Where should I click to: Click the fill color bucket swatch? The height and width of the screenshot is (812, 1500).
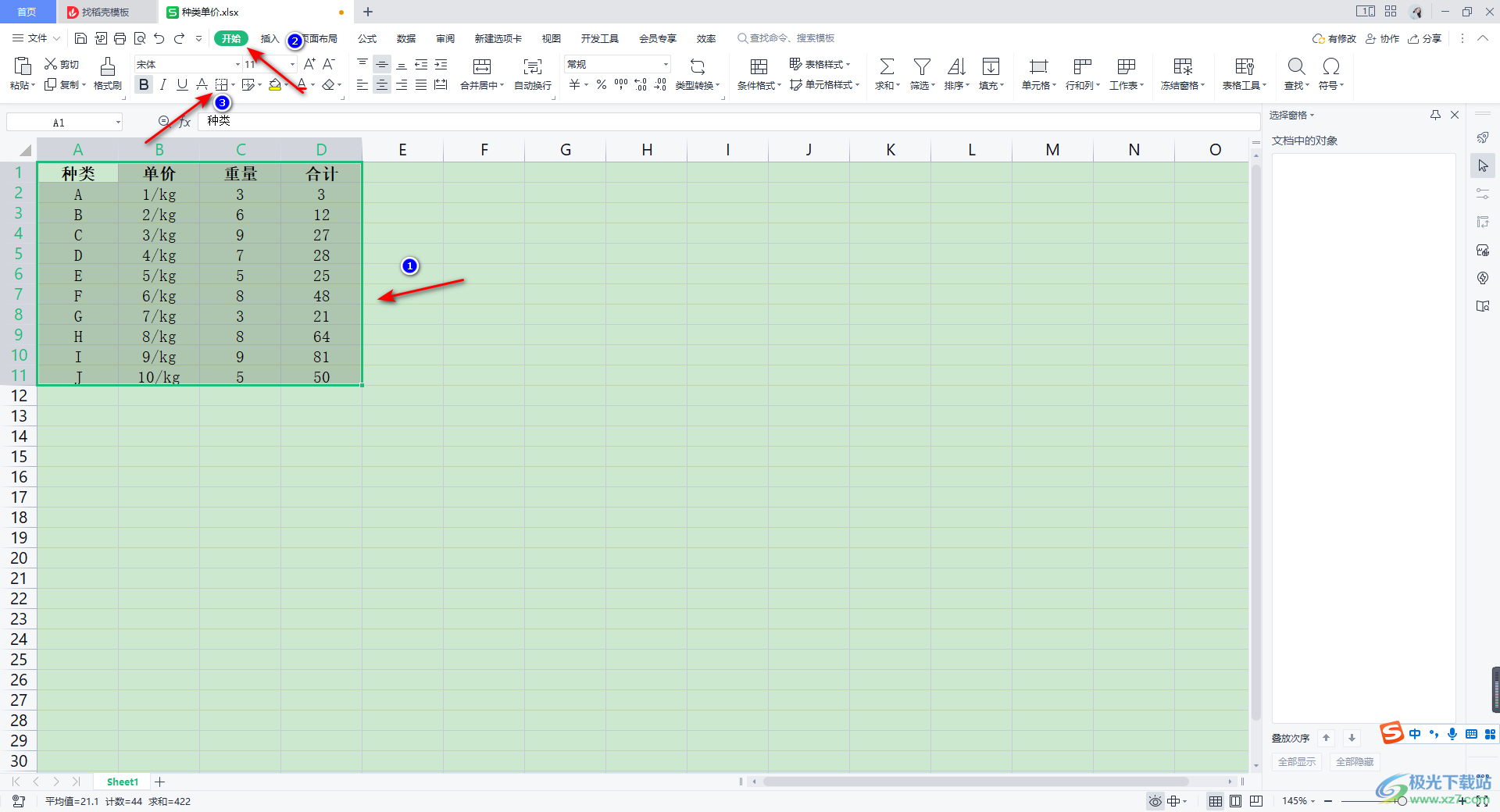pyautogui.click(x=275, y=84)
